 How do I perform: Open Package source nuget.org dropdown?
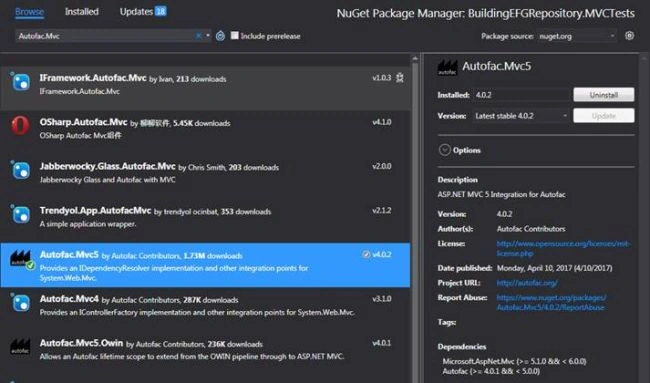(577, 36)
